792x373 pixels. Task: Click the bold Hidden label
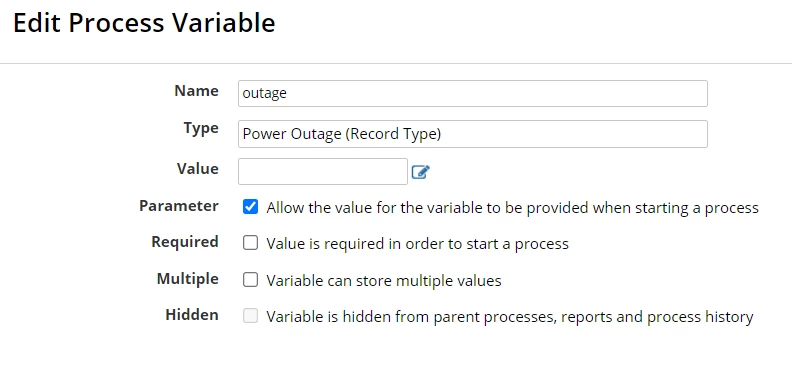[192, 315]
